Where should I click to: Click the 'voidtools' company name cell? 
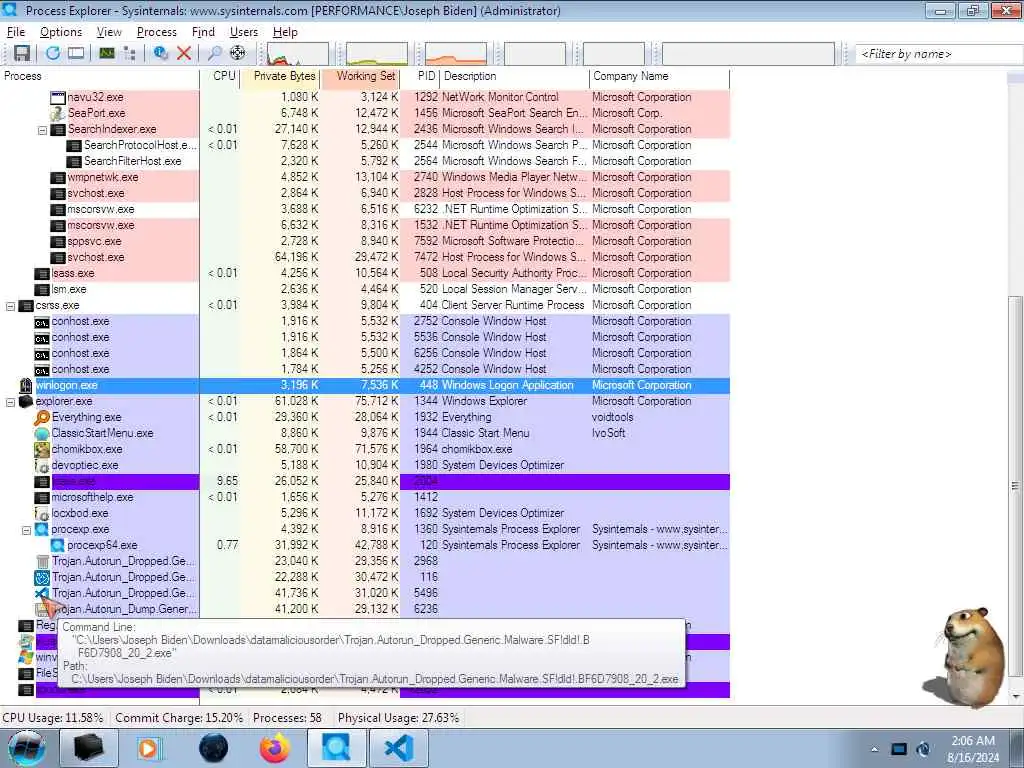pyautogui.click(x=613, y=417)
